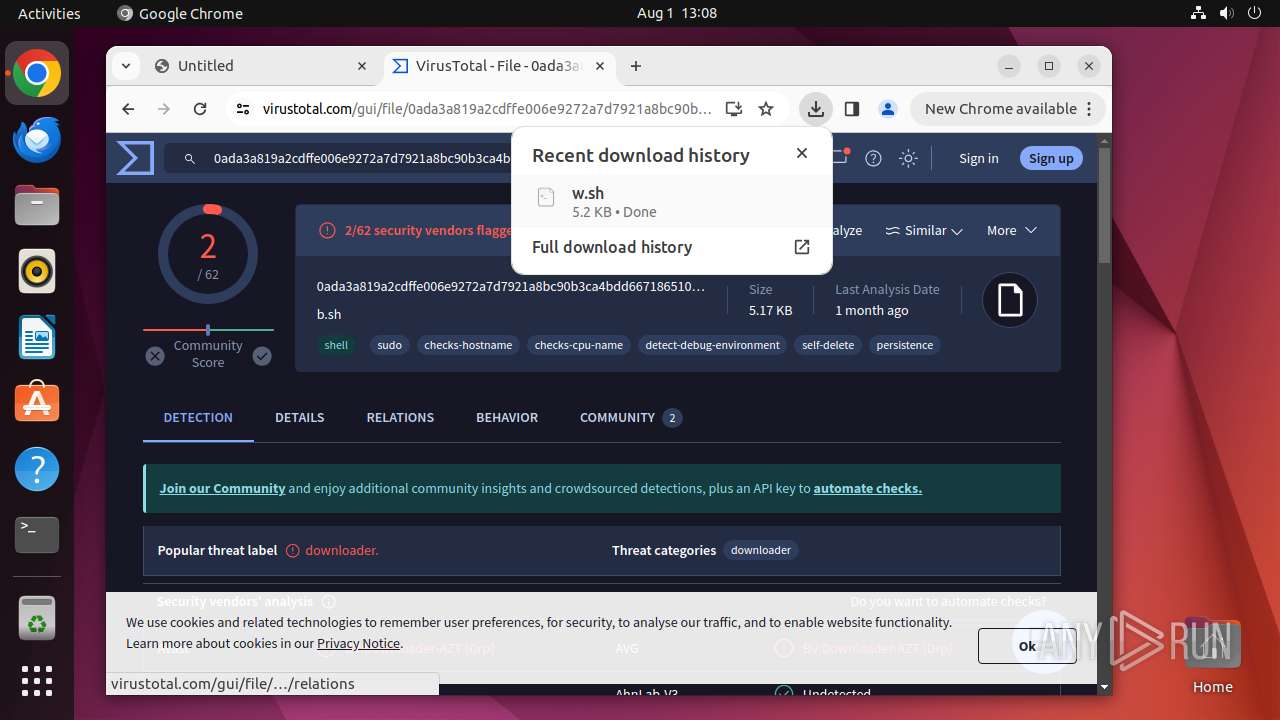The image size is (1280, 720).
Task: View site information icon in address bar
Action: tap(242, 109)
